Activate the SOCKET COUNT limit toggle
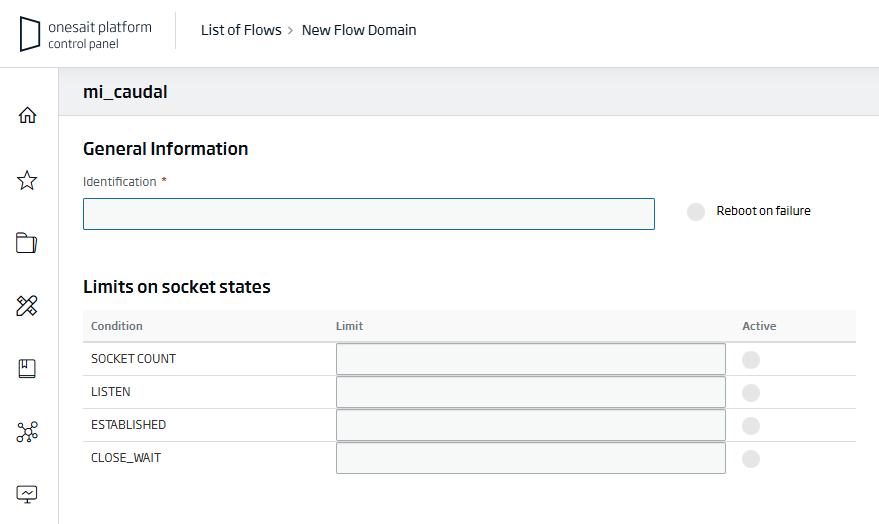Image resolution: width=879 pixels, height=524 pixels. pyautogui.click(x=751, y=359)
